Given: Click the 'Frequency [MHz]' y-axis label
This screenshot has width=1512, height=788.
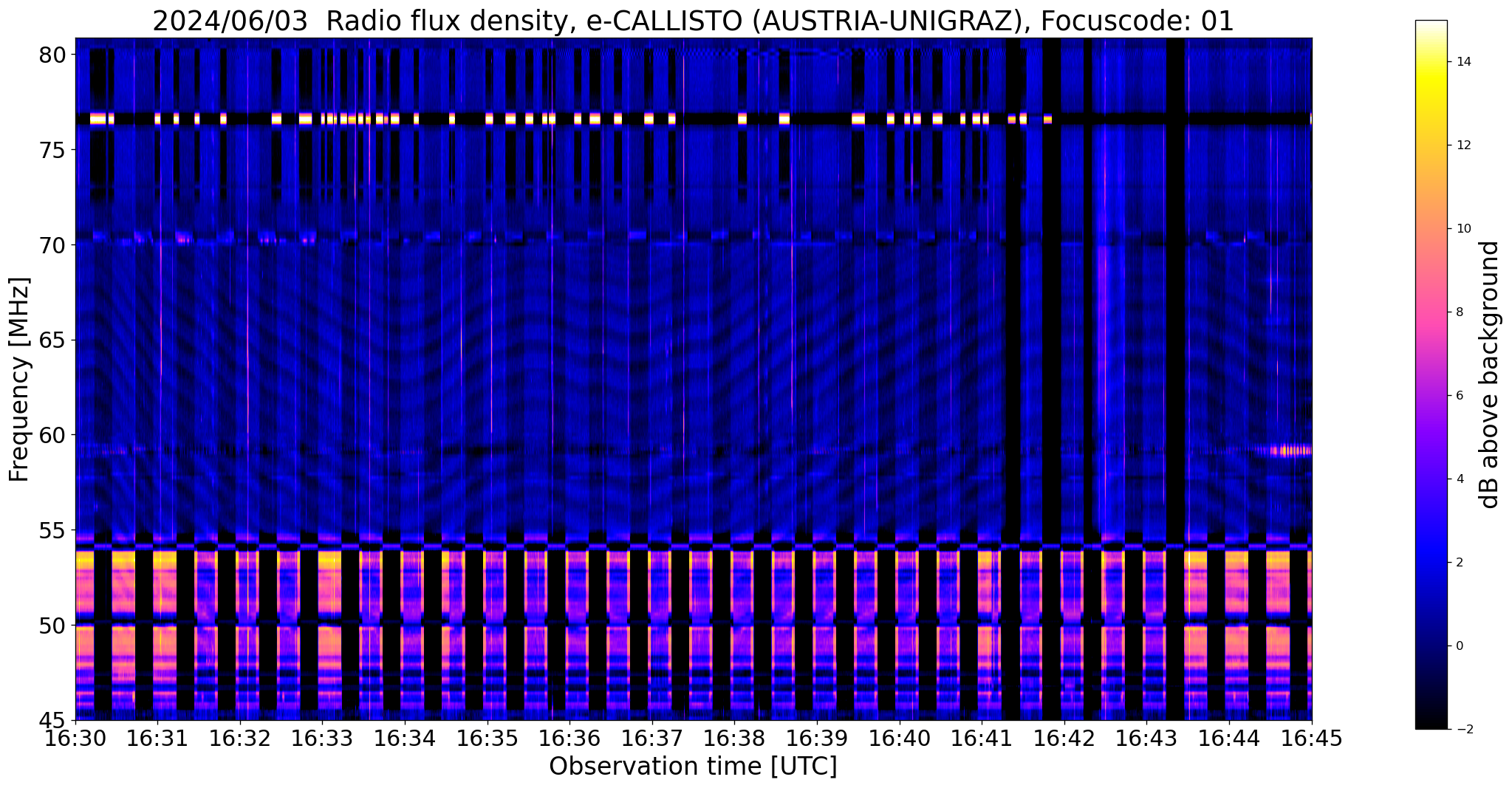Looking at the screenshot, I should 19,380.
